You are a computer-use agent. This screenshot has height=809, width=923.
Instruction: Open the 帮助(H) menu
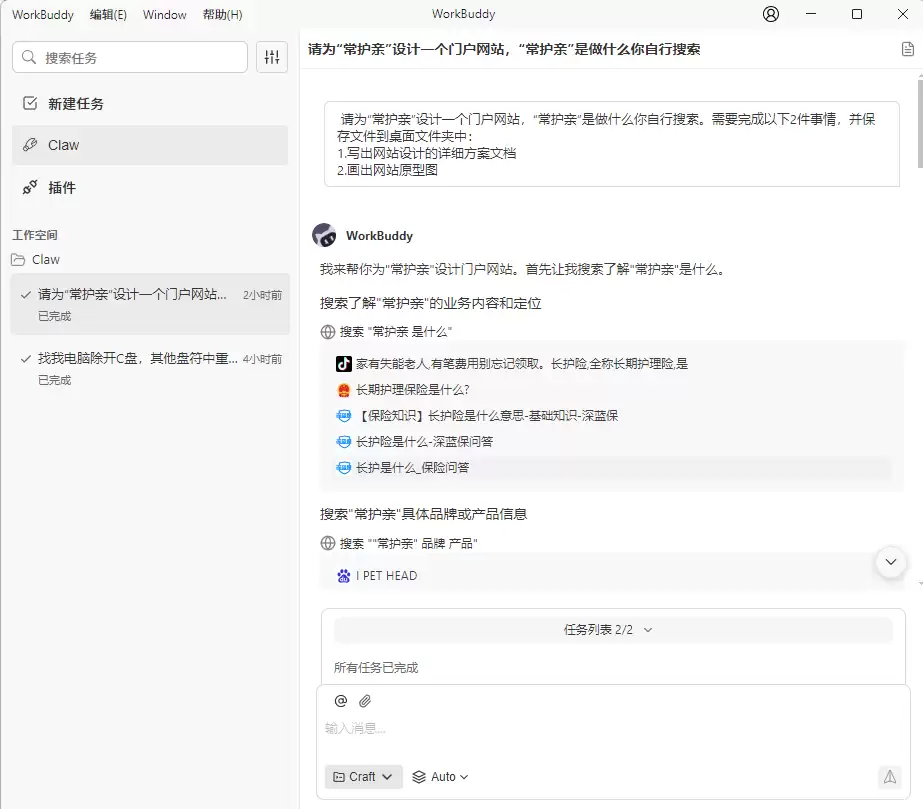point(222,15)
